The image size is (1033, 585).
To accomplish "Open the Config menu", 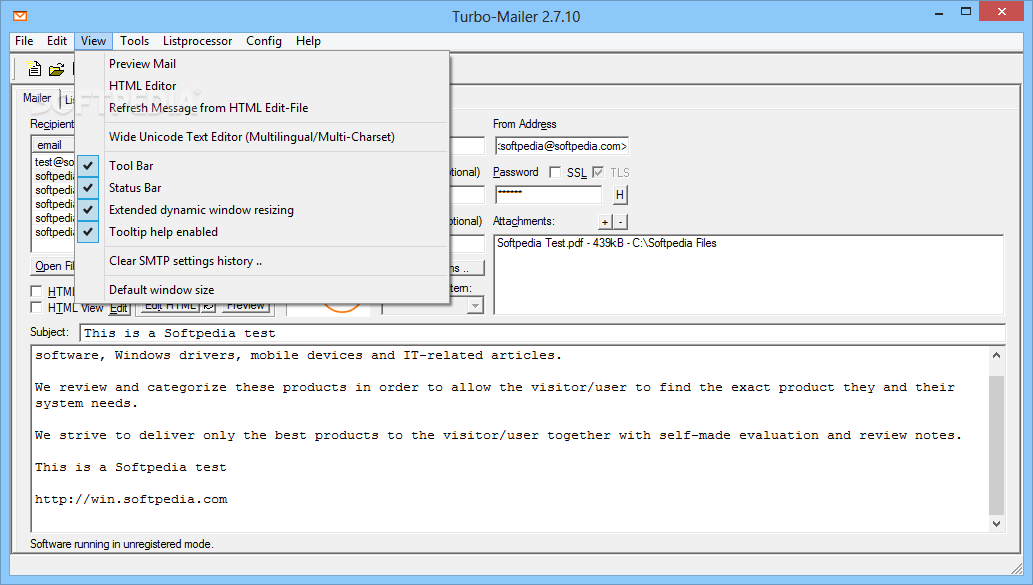I will pyautogui.click(x=264, y=41).
